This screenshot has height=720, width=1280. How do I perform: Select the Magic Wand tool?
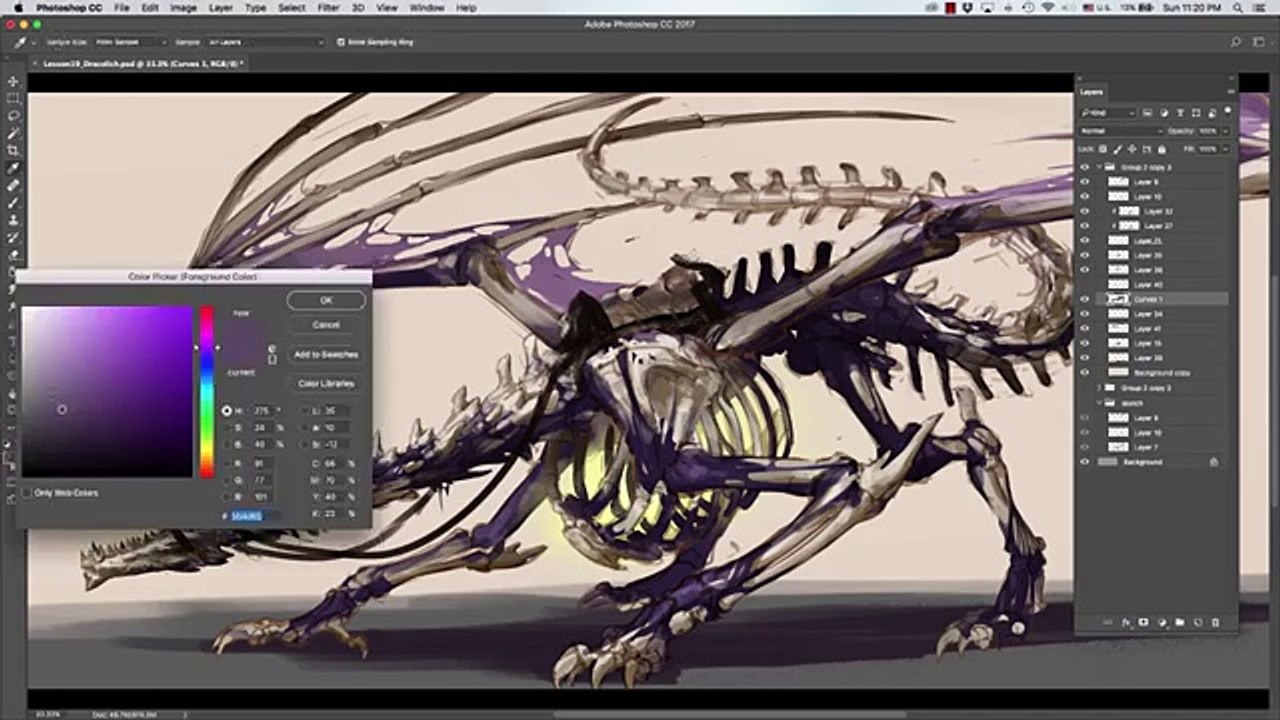click(x=13, y=133)
